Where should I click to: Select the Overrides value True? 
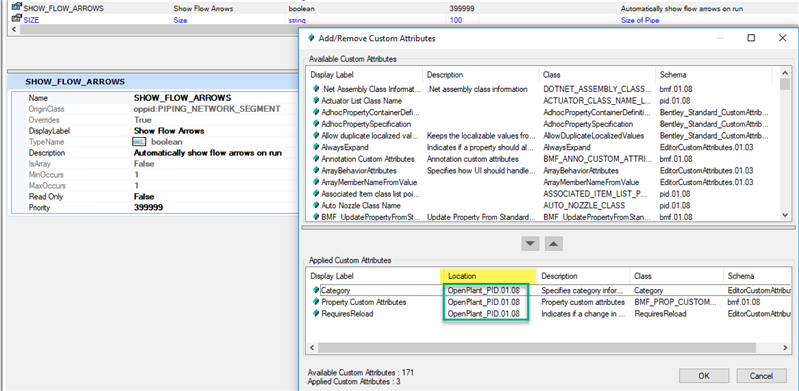pyautogui.click(x=142, y=120)
